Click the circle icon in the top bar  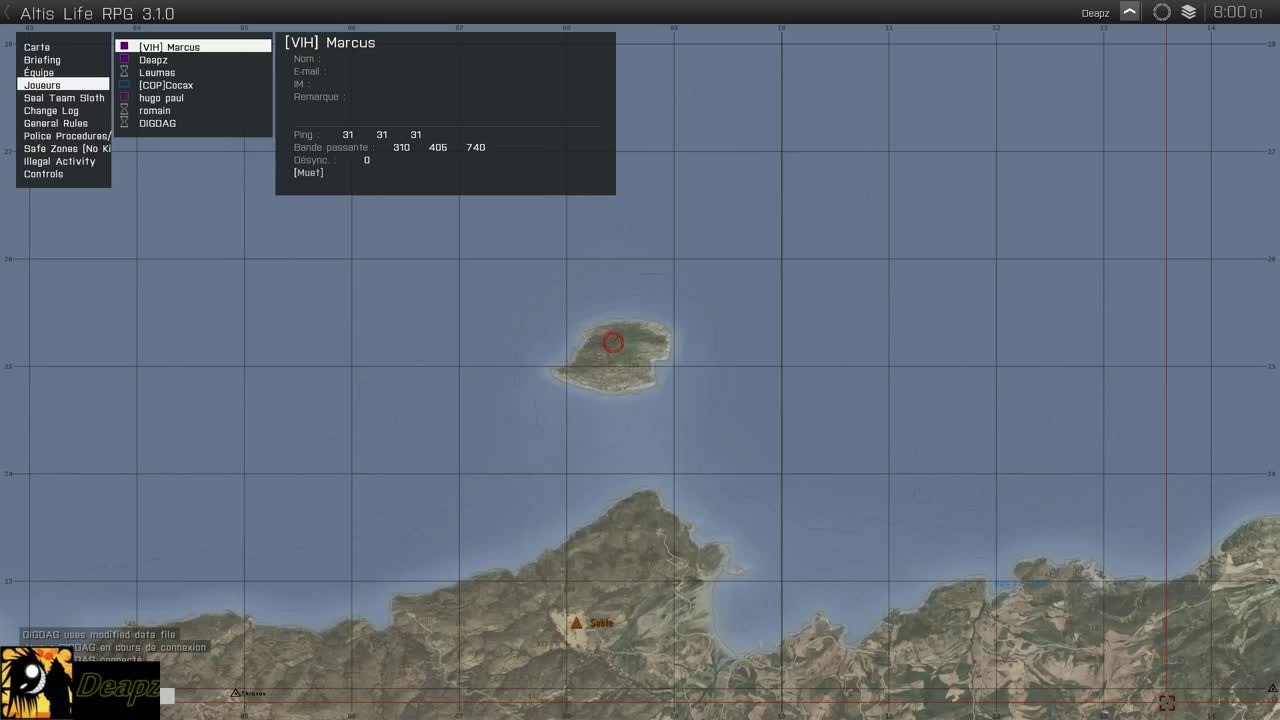tap(1162, 12)
